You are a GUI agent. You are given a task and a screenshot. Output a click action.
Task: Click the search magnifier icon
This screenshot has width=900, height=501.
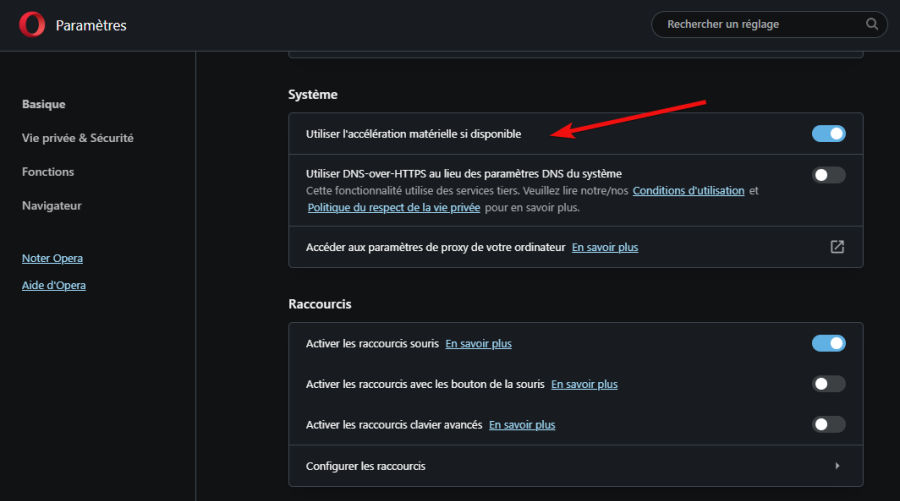point(871,24)
